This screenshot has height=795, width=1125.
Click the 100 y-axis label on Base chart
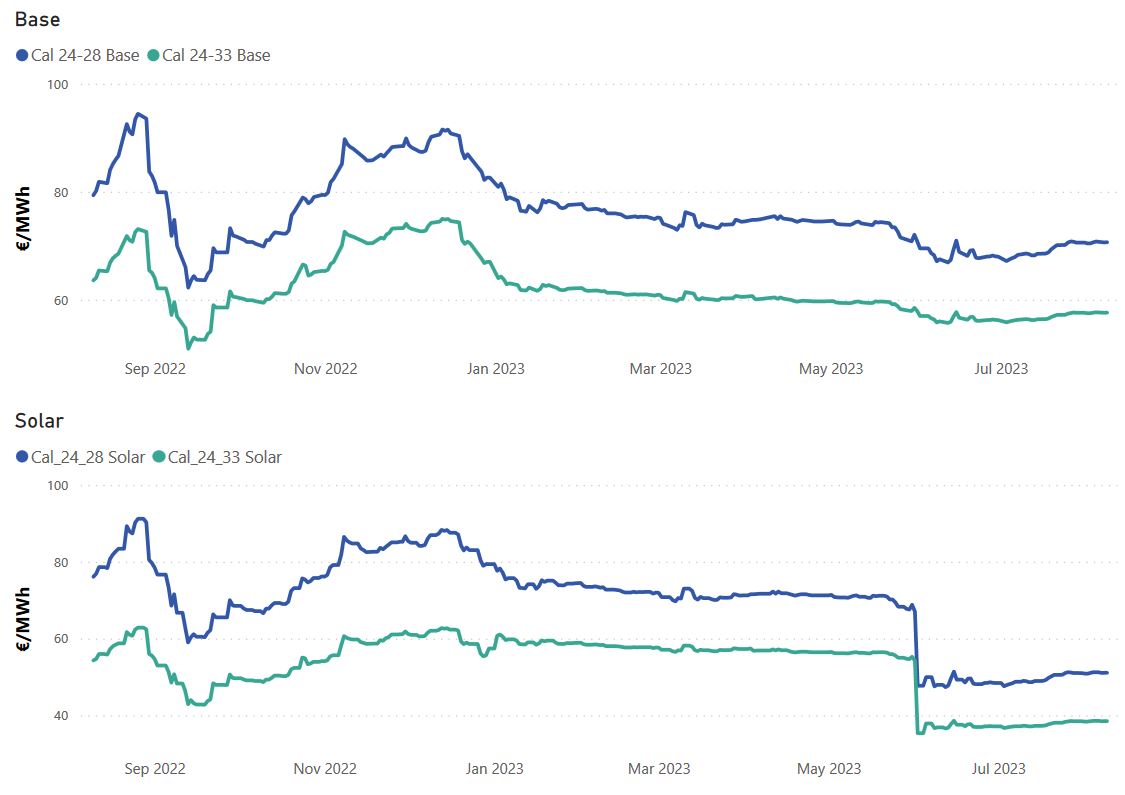pyautogui.click(x=57, y=85)
